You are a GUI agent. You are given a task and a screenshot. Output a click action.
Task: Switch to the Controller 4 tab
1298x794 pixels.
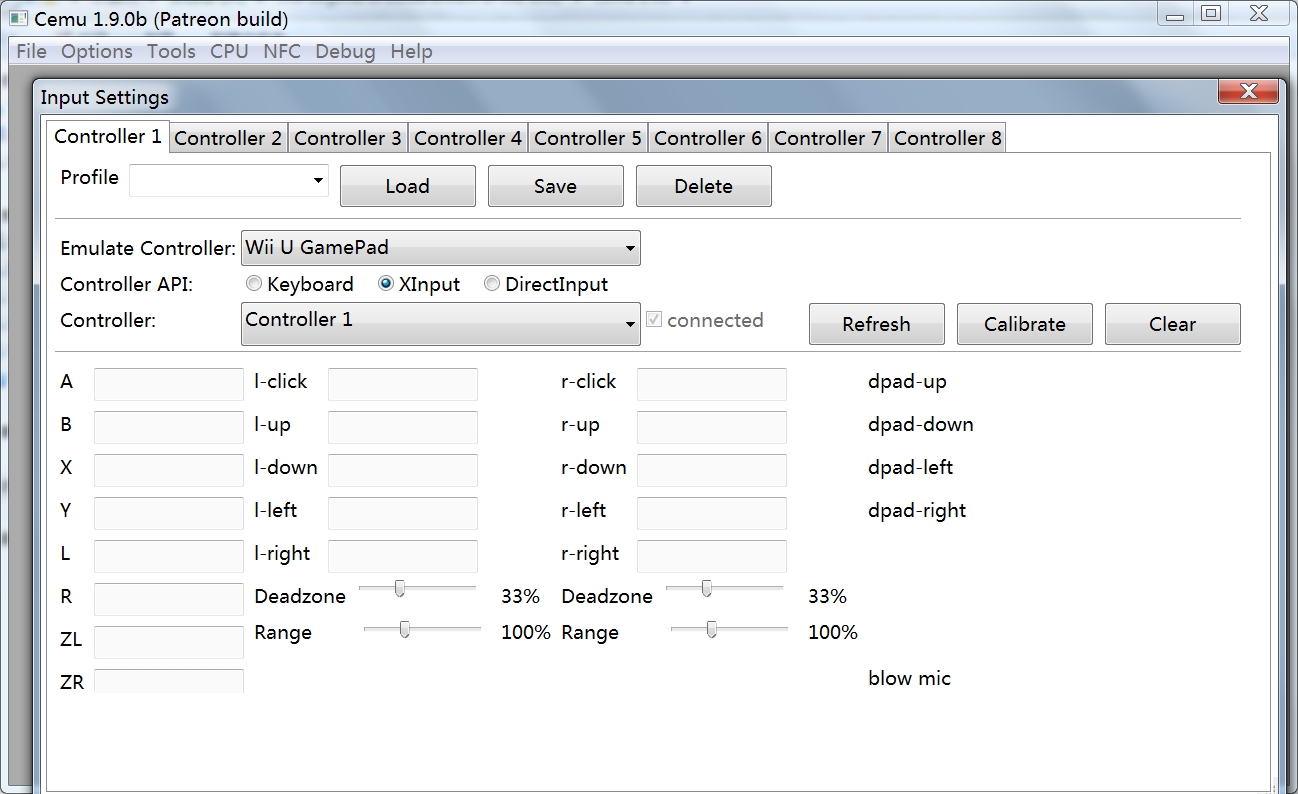point(468,138)
